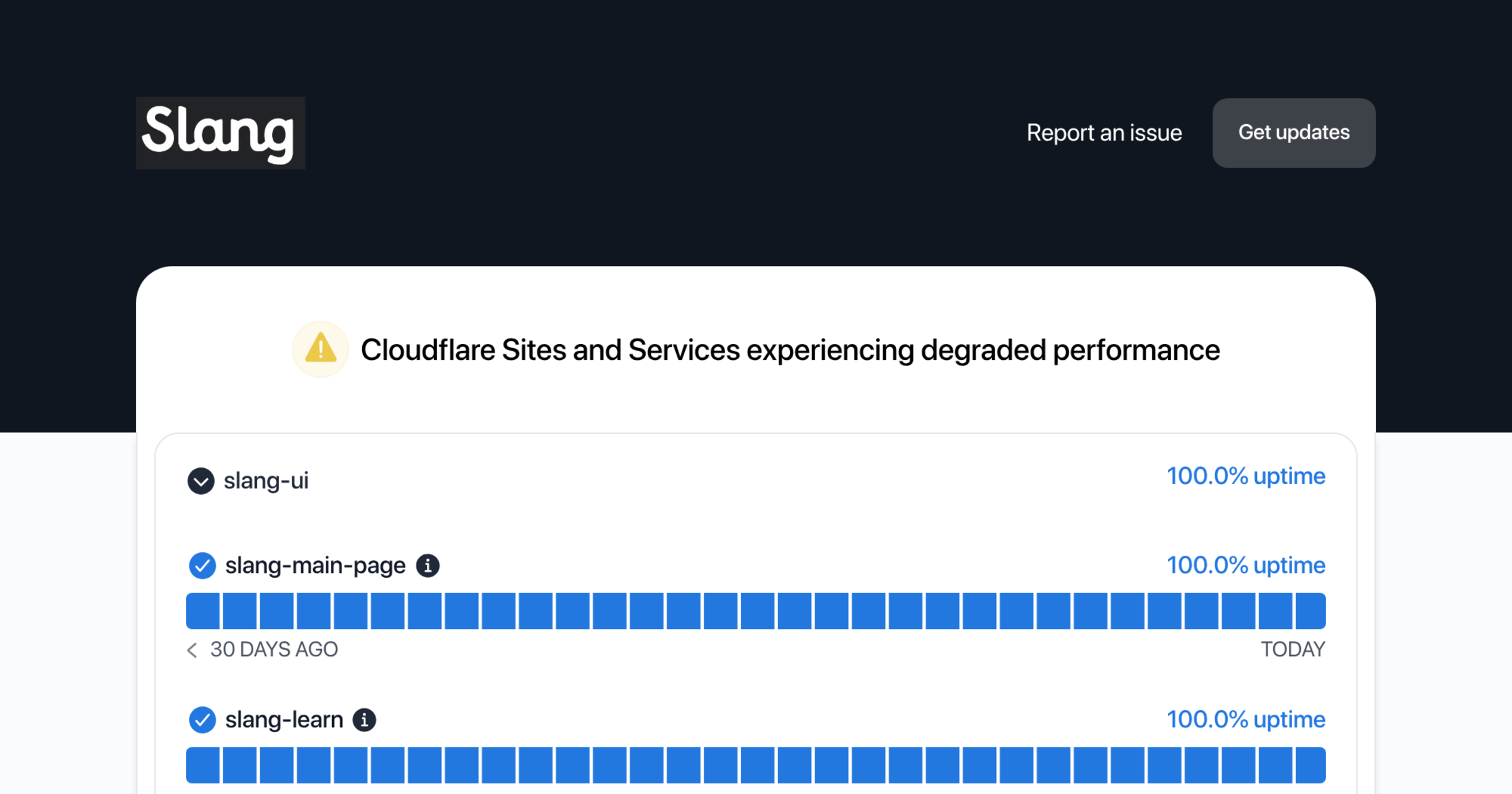Viewport: 1512px width, 794px height.
Task: Open the info icon beside slang-main-page
Action: pyautogui.click(x=428, y=565)
